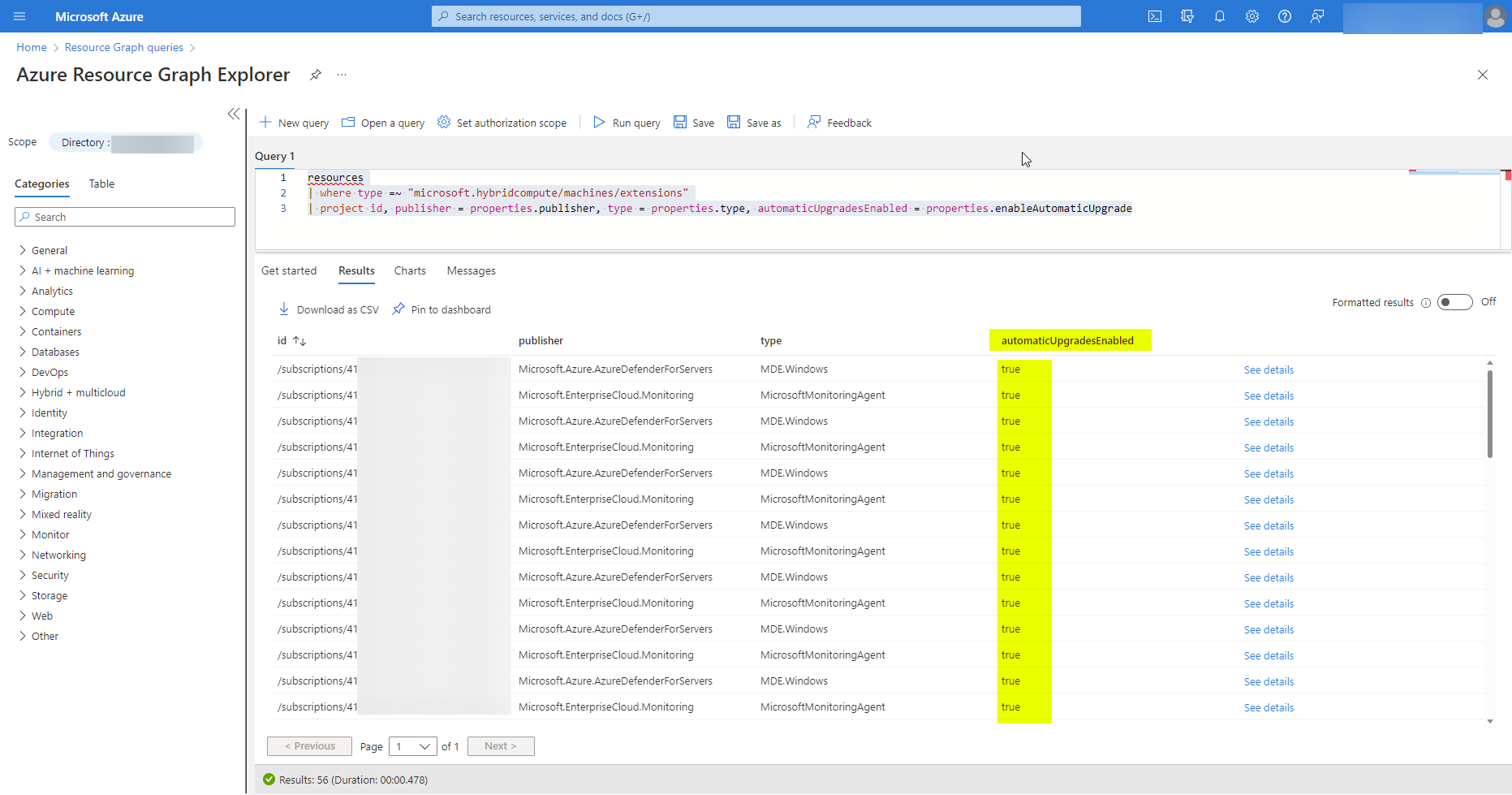This screenshot has height=795, width=1512.
Task: Click the Microsoft Azure logo text
Action: (99, 16)
